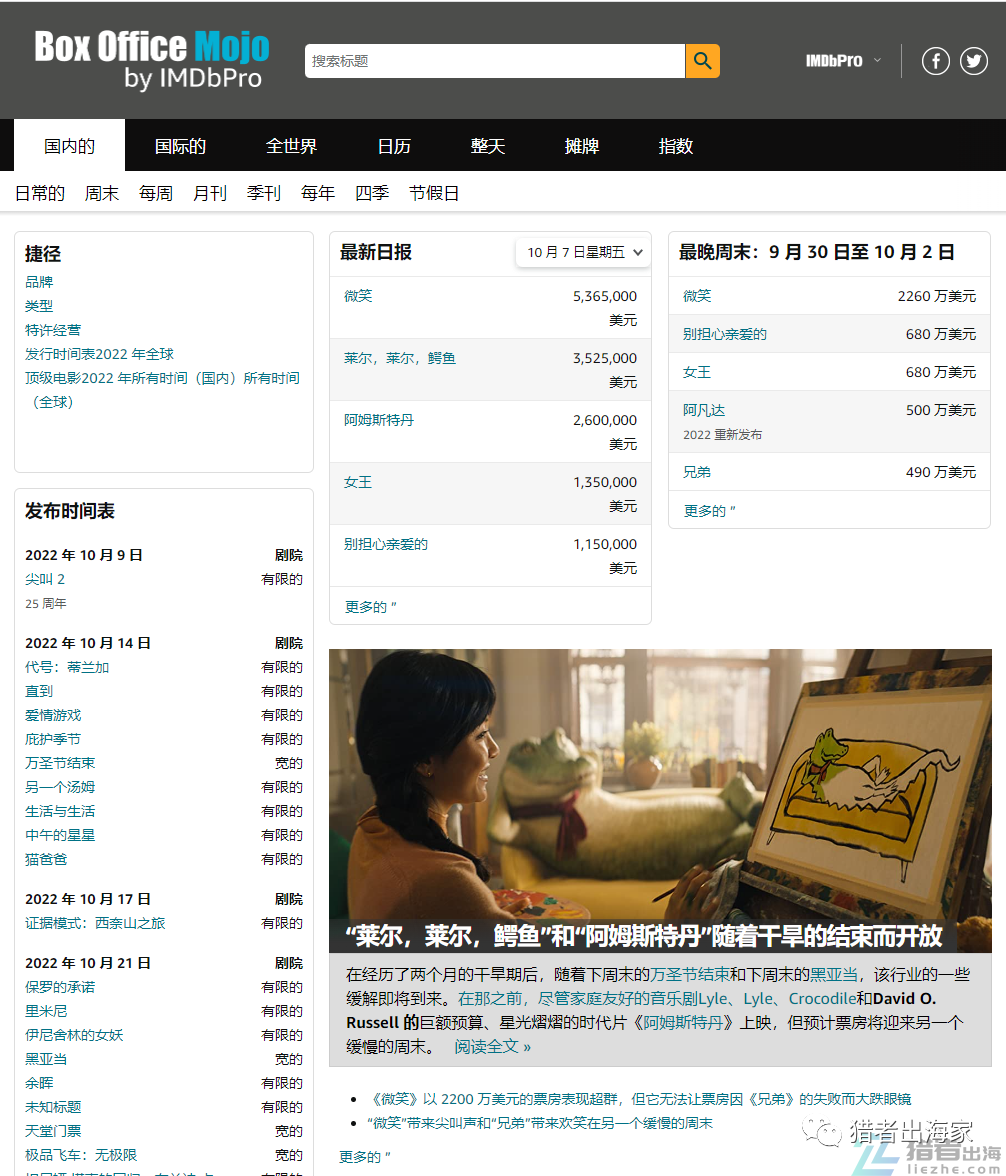The height and width of the screenshot is (1176, 1006).
Task: Open the IMDbPro dropdown menu
Action: [842, 60]
